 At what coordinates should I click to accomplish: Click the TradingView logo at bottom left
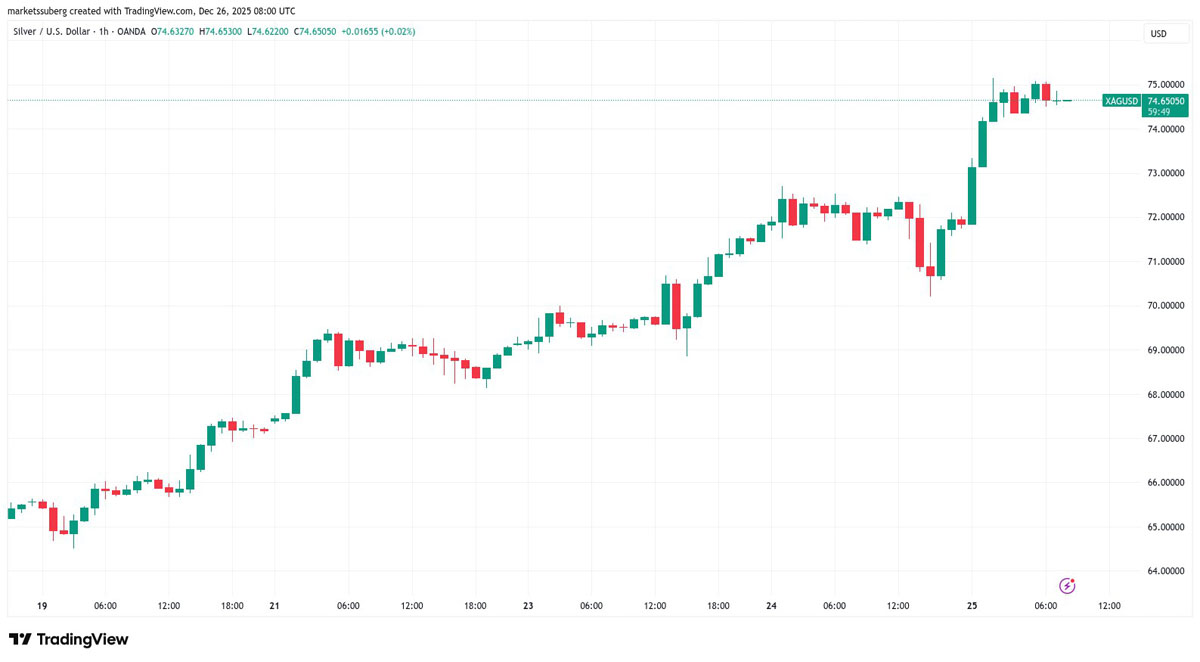pos(69,640)
